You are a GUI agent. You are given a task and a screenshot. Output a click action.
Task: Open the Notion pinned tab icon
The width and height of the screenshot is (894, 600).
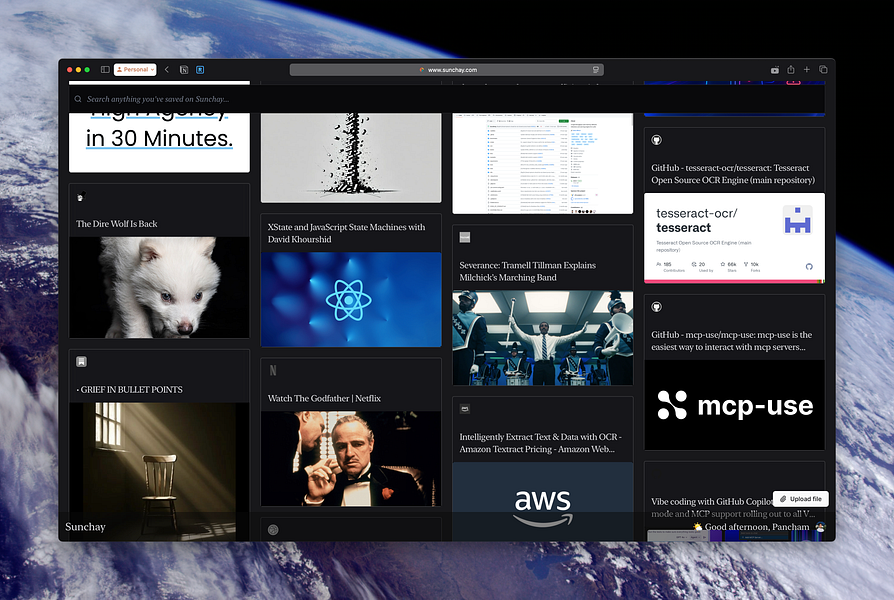184,70
